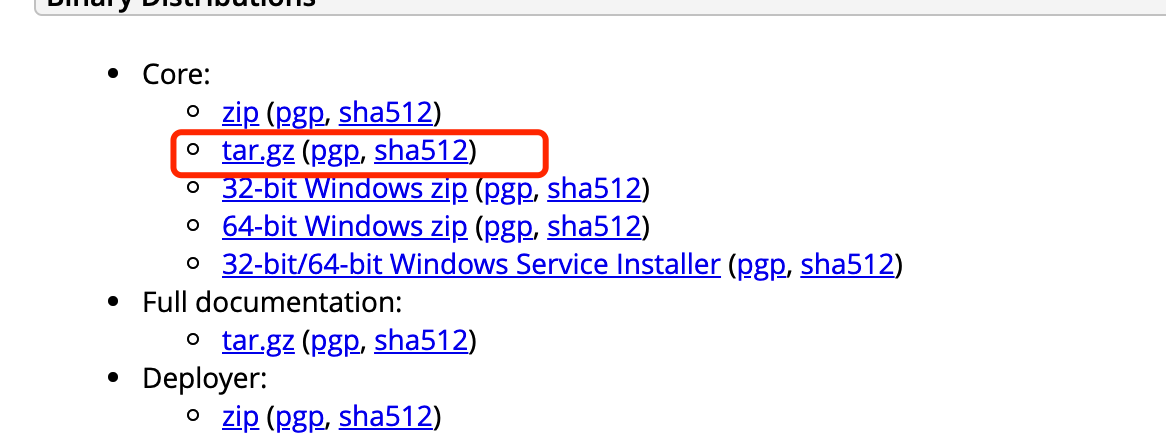
Task: Download the Core zip distribution
Action: click(x=240, y=113)
